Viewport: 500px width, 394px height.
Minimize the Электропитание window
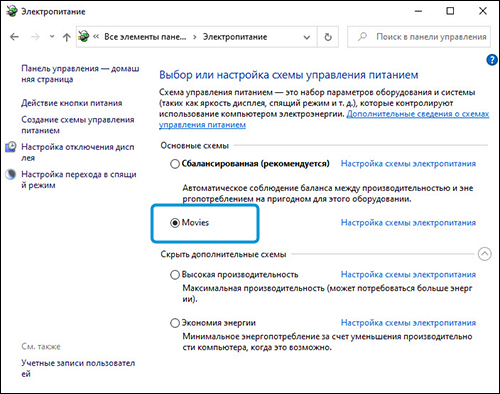pos(419,11)
